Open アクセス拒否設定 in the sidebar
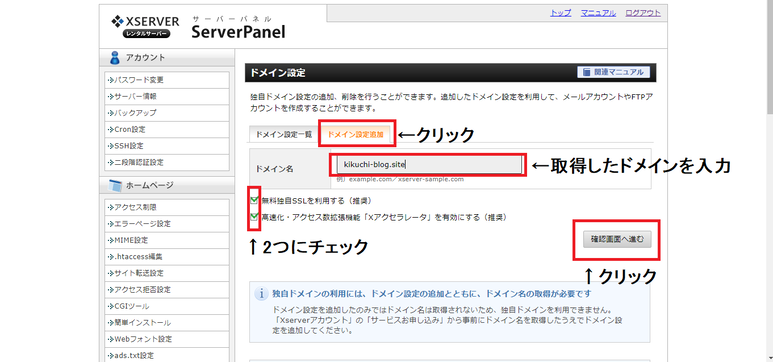This screenshot has width=773, height=362. (167, 290)
